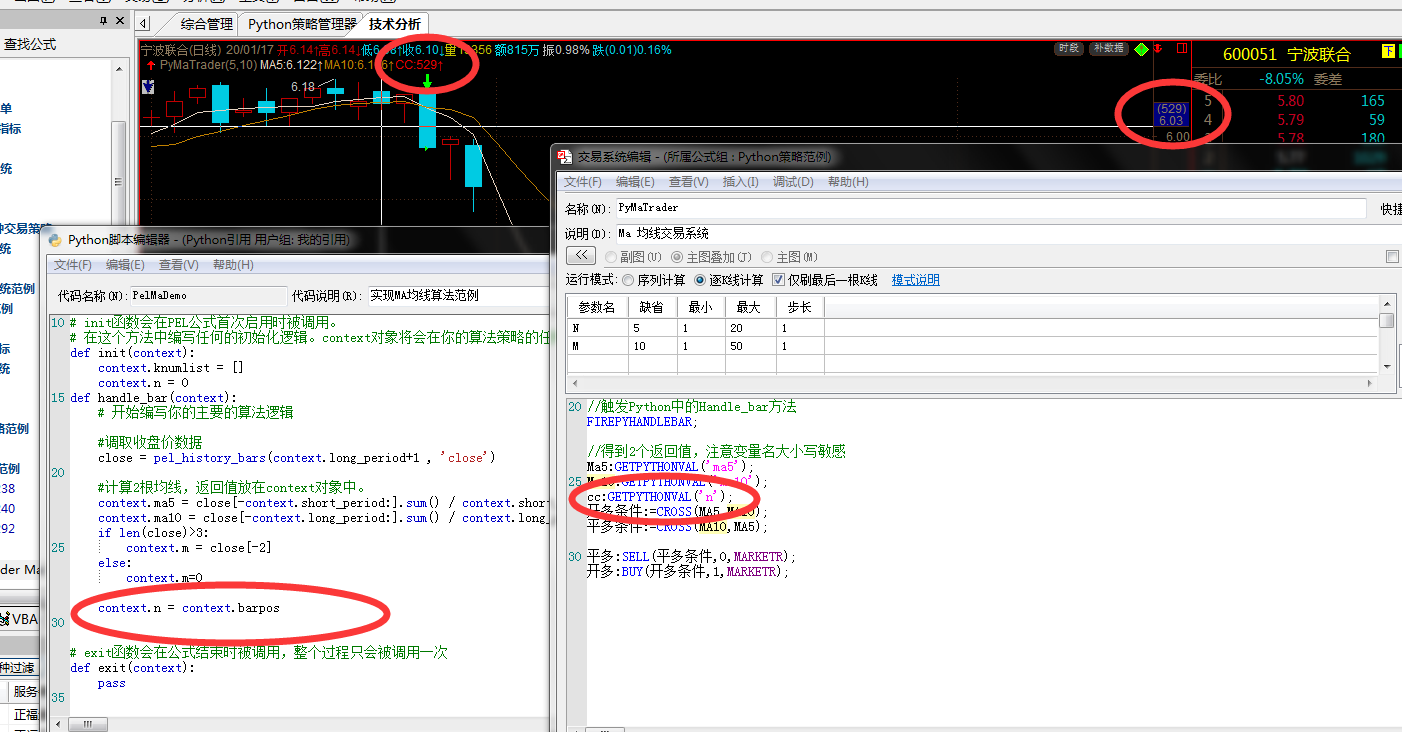This screenshot has height=732, width=1402.
Task: Click the red panel layout chart icon
Action: coord(1181,48)
